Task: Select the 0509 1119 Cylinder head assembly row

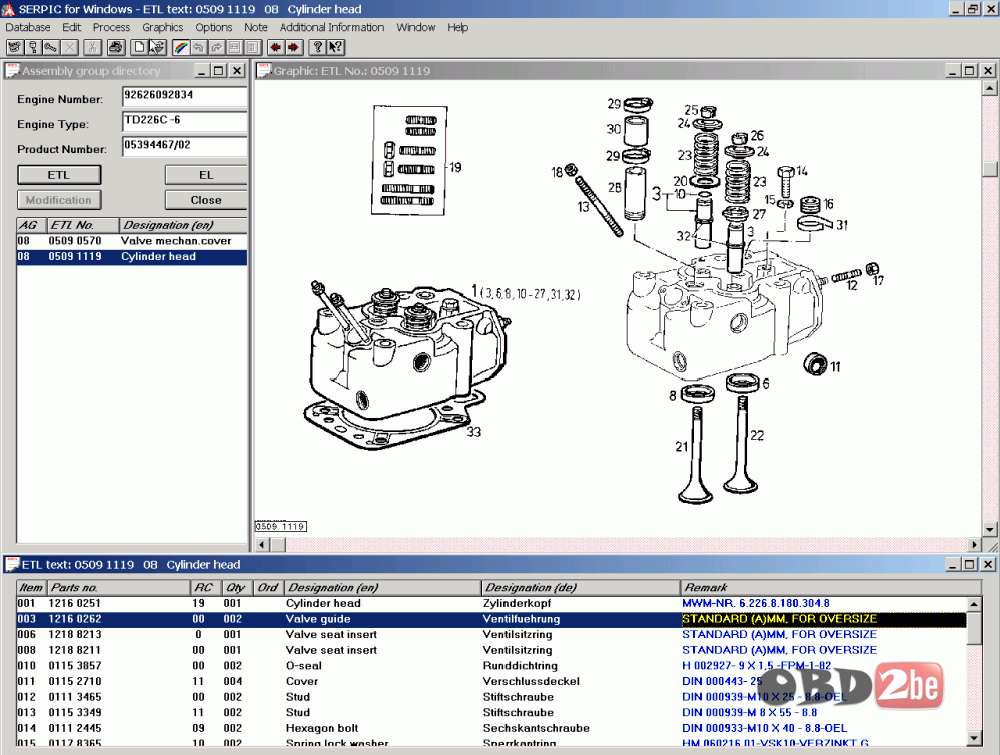Action: click(132, 256)
